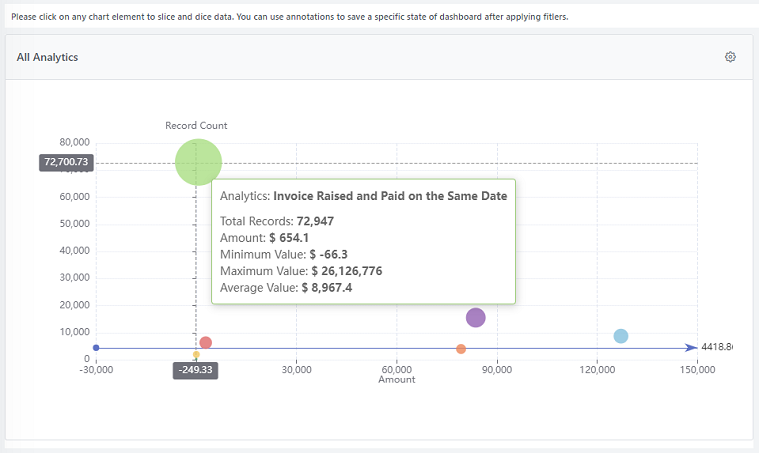The height and width of the screenshot is (453, 759).
Task: Select the purple bubble on the chart
Action: tap(475, 317)
